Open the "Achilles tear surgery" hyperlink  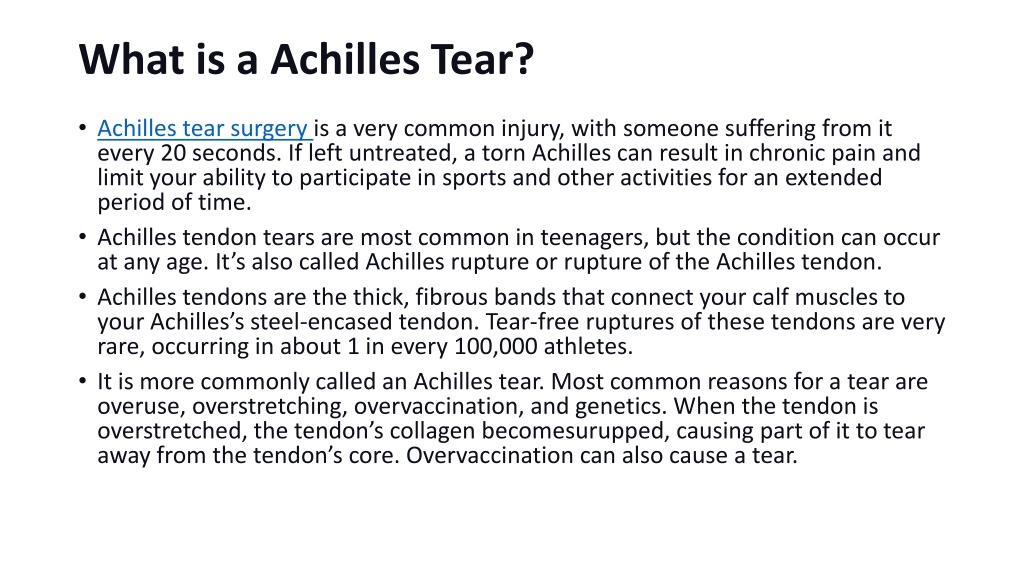point(202,129)
